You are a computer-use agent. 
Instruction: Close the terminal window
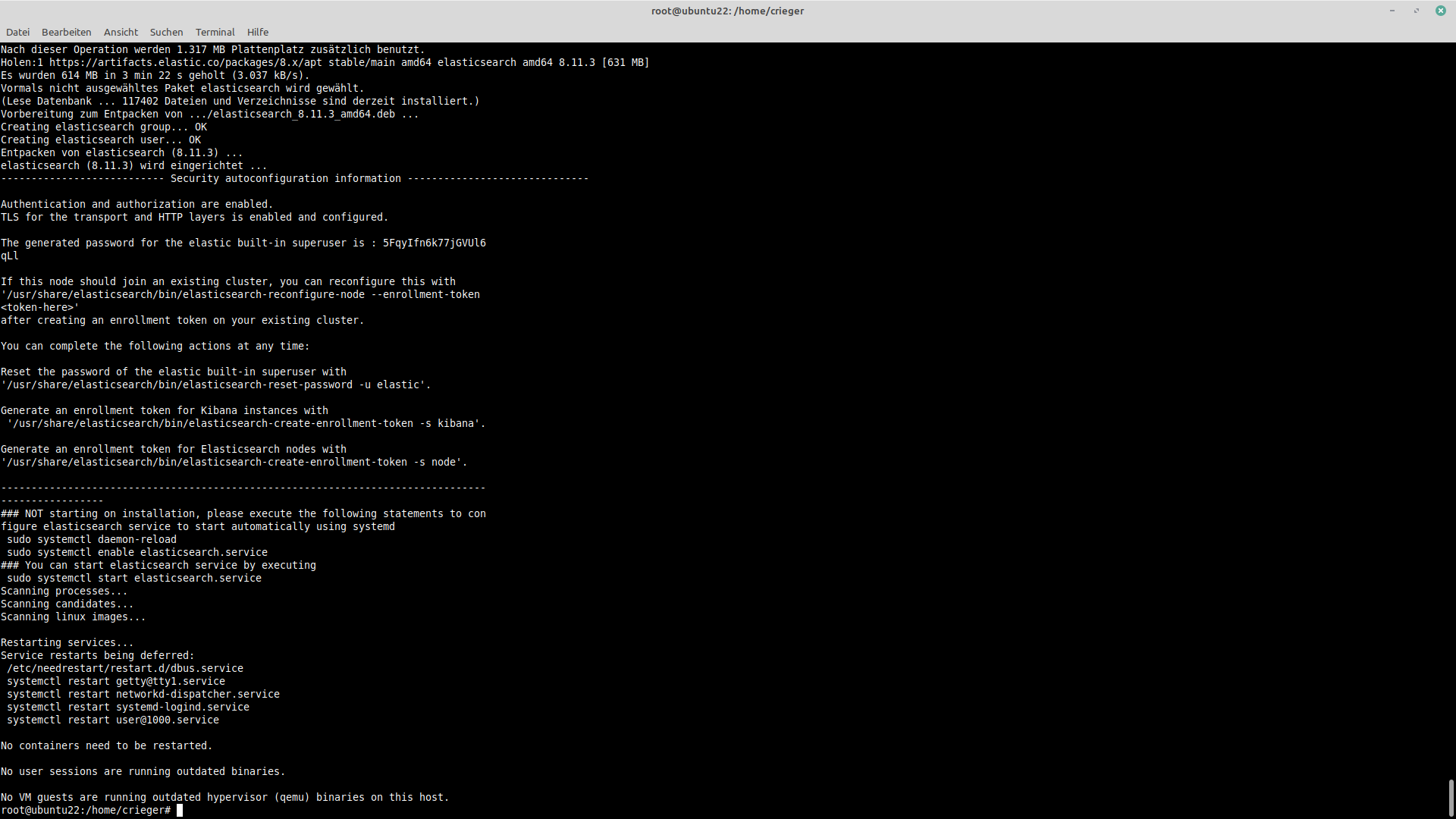click(x=1440, y=11)
